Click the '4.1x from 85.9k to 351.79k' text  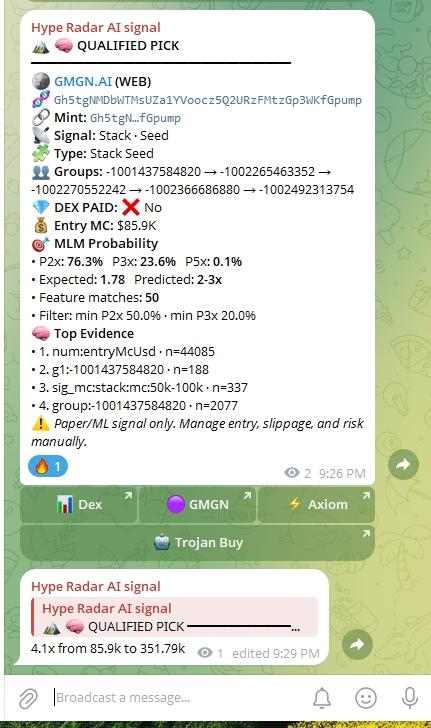point(108,649)
